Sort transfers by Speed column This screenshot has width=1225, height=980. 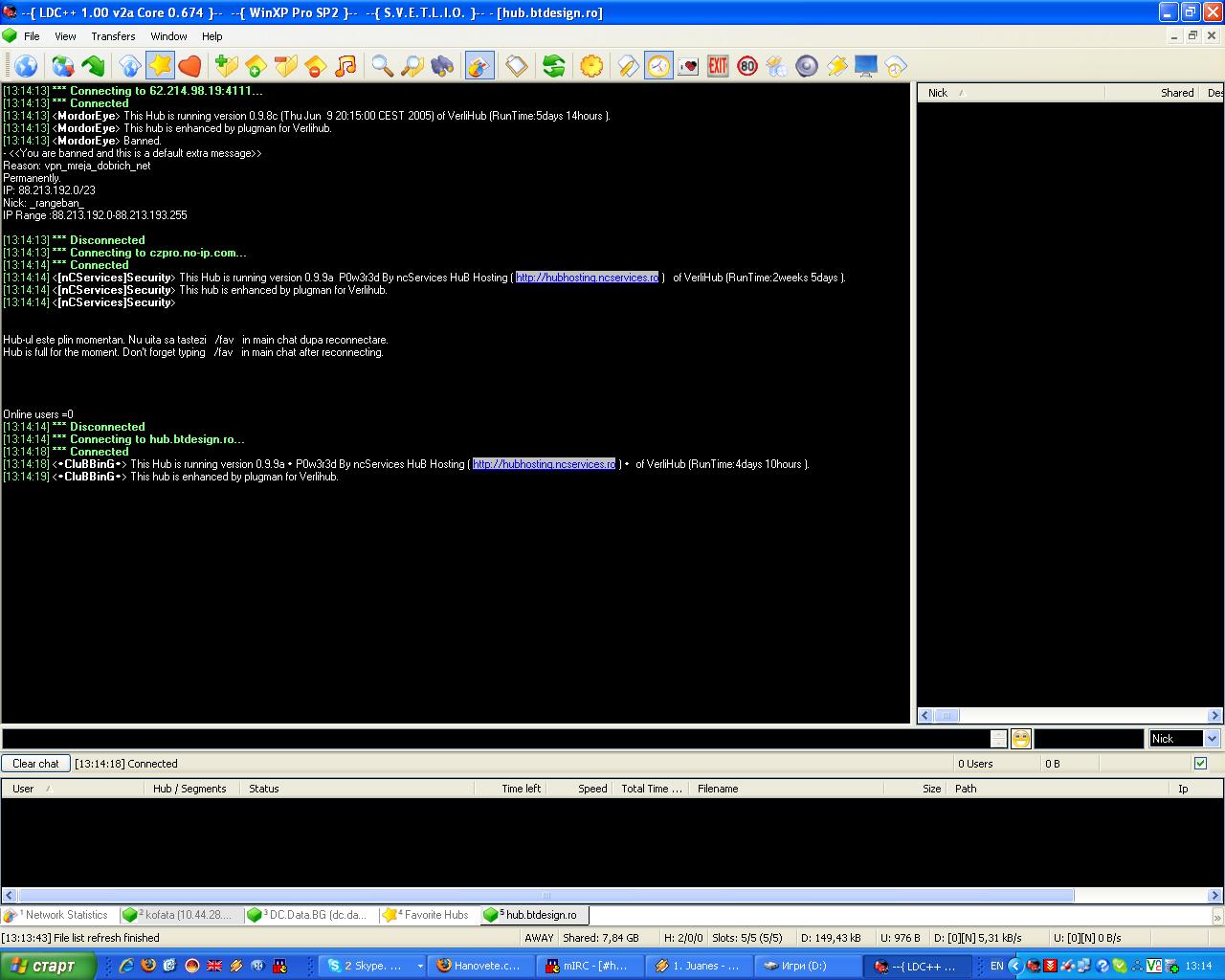(580, 789)
